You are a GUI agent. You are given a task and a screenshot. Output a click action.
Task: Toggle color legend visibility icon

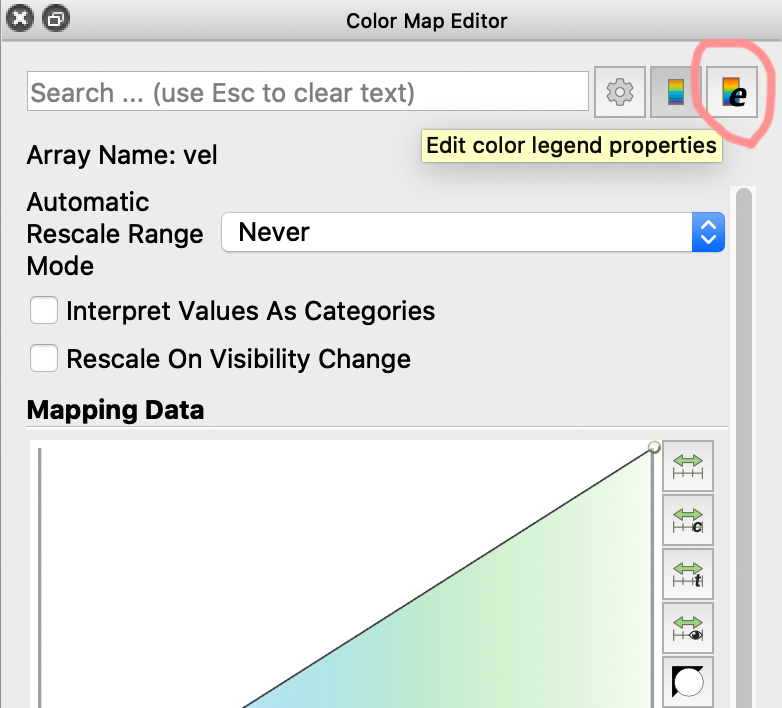click(676, 92)
